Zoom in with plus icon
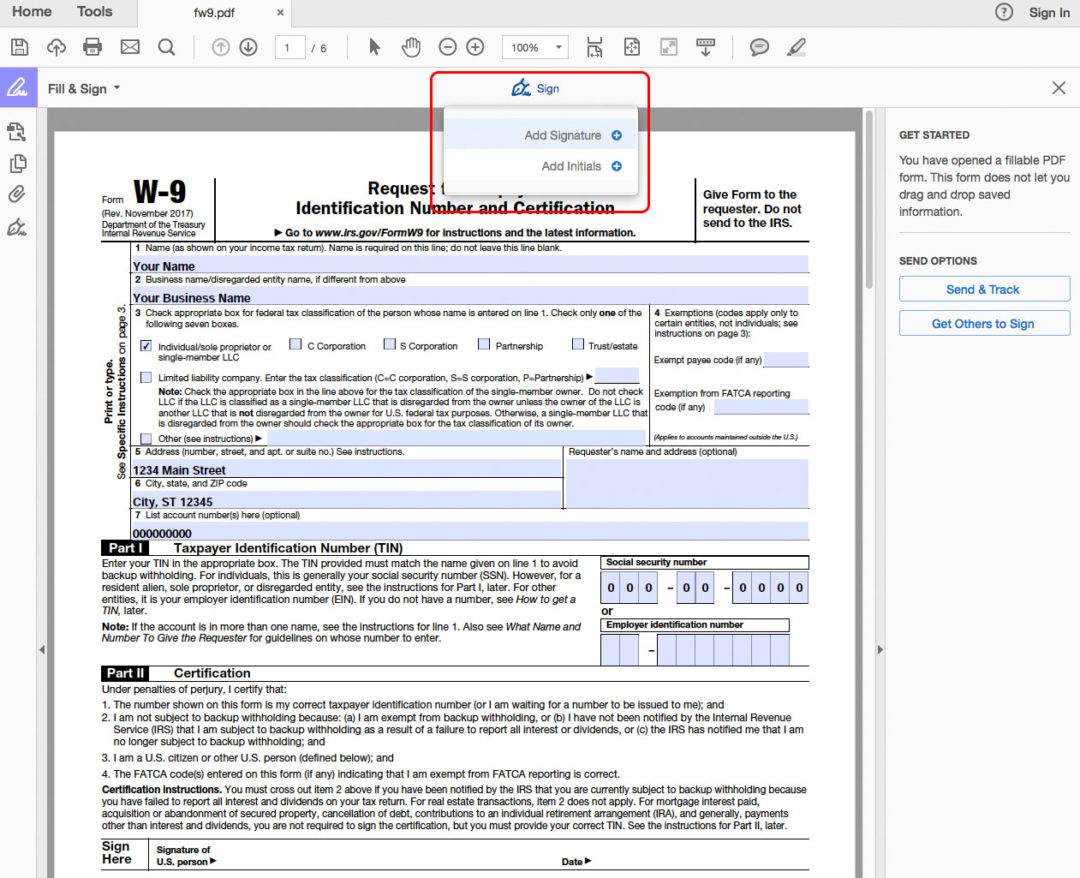The height and width of the screenshot is (878, 1080). (475, 47)
